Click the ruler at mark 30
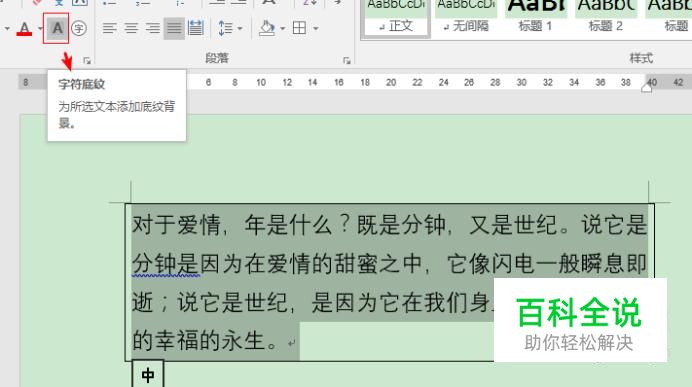Image resolution: width=692 pixels, height=387 pixels. [x=522, y=83]
